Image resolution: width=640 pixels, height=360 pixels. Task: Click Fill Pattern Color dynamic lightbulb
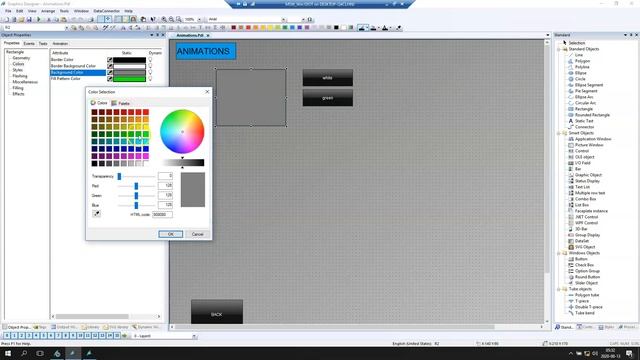[150, 79]
